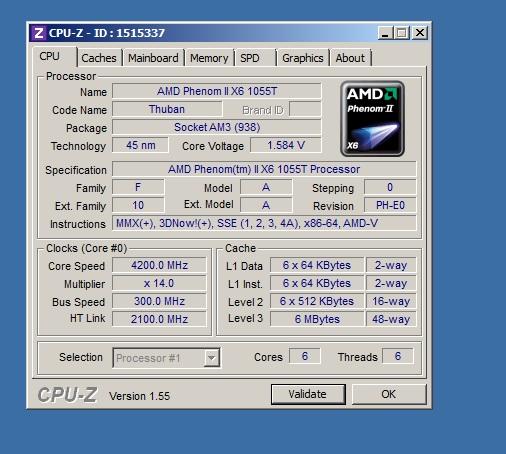This screenshot has height=454, width=506.
Task: Switch to the Caches tab
Action: coord(99,58)
